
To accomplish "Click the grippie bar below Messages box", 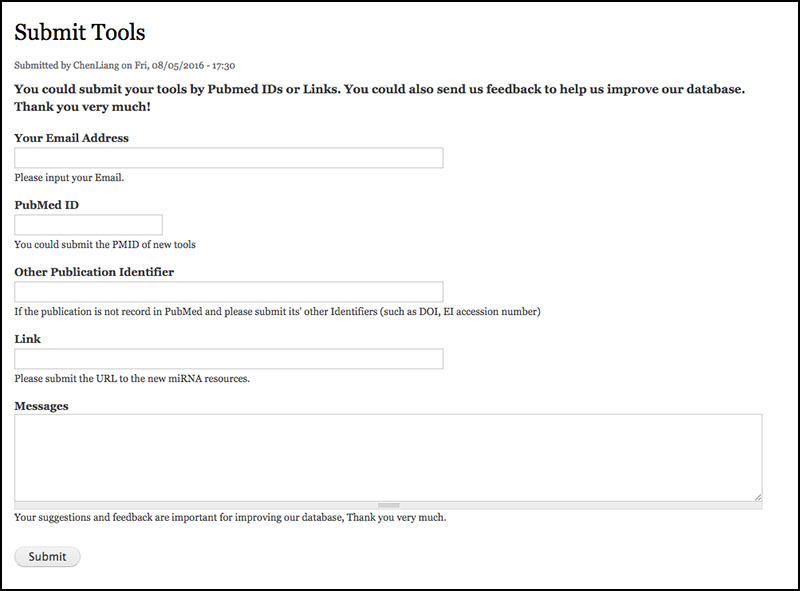I will pos(388,505).
